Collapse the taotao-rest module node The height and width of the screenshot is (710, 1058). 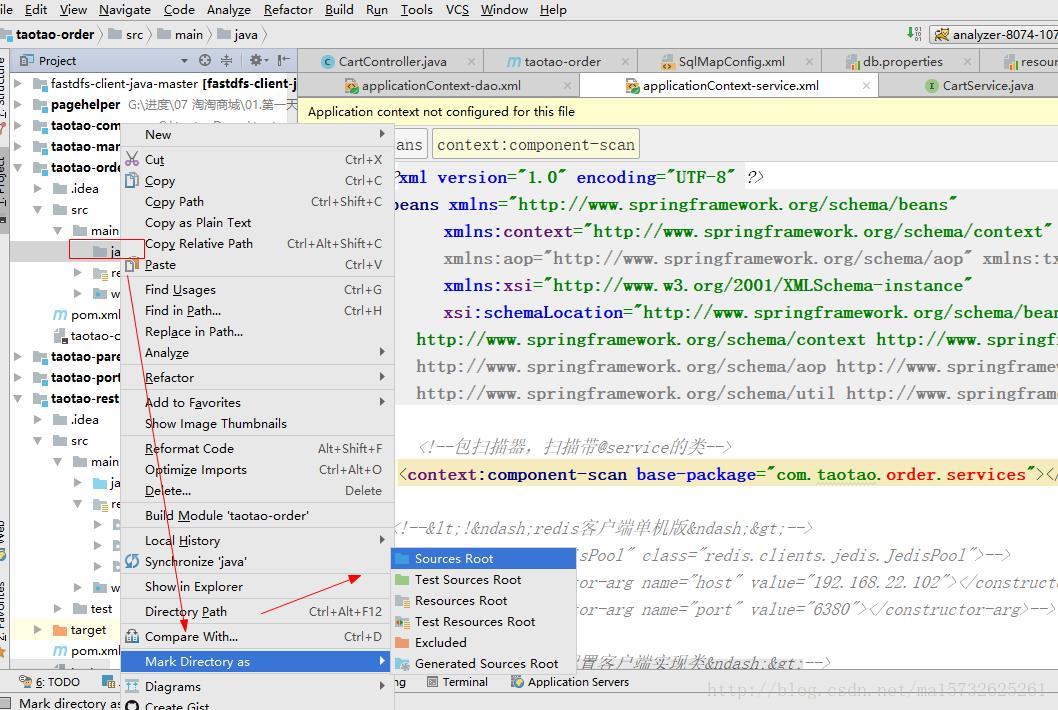pyautogui.click(x=18, y=398)
